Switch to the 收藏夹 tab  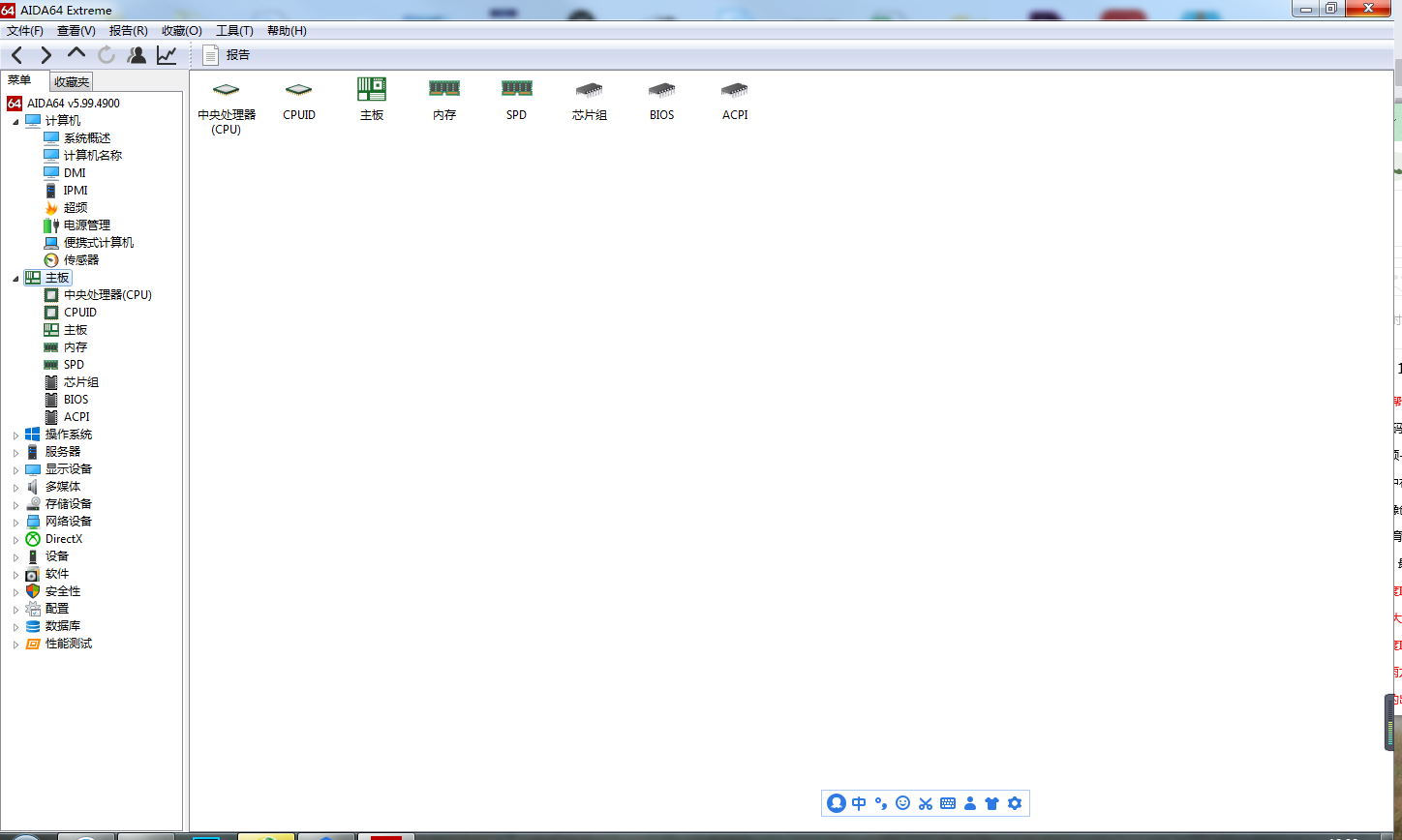(72, 82)
